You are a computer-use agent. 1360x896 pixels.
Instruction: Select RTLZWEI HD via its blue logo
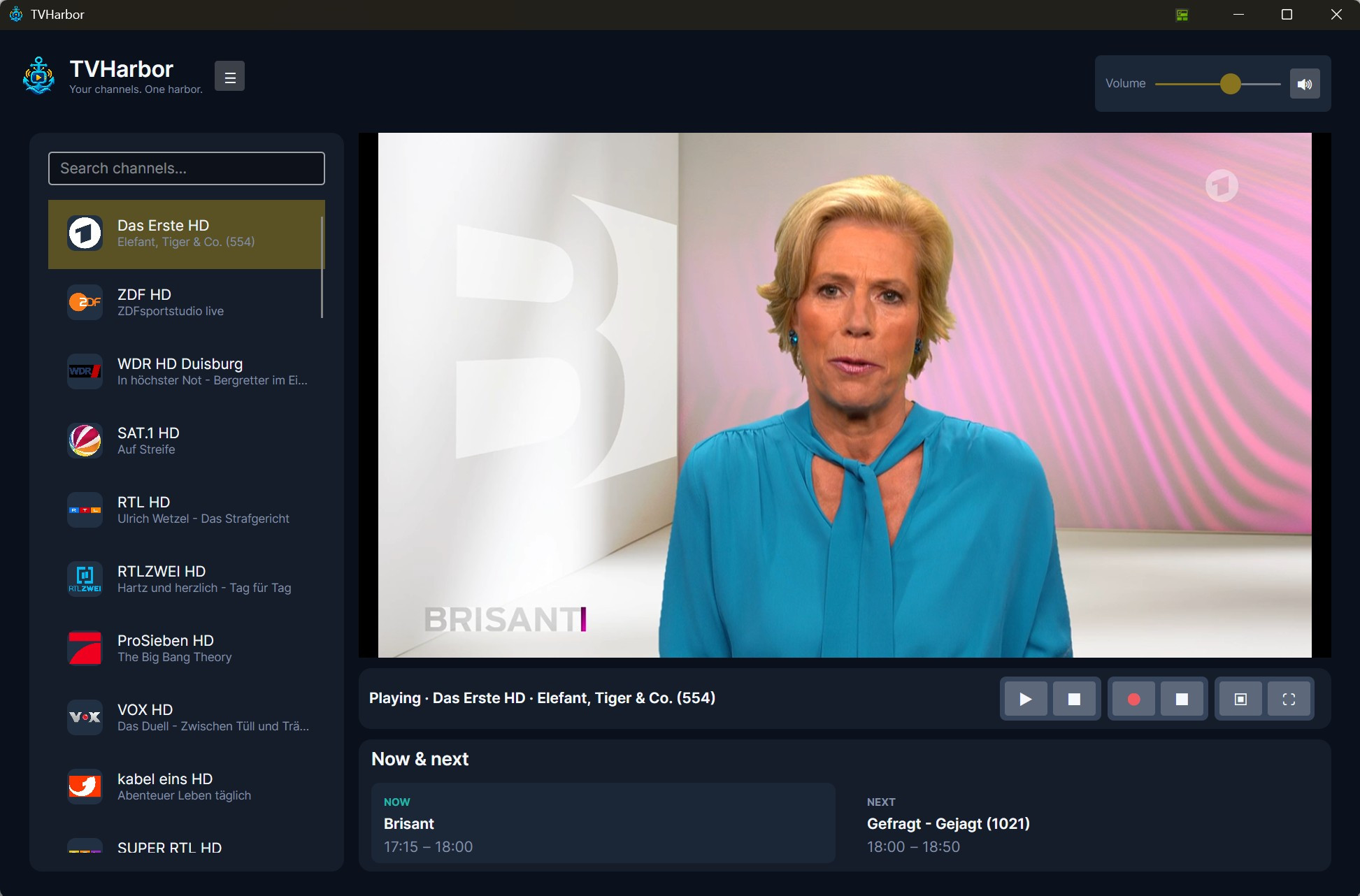(85, 579)
